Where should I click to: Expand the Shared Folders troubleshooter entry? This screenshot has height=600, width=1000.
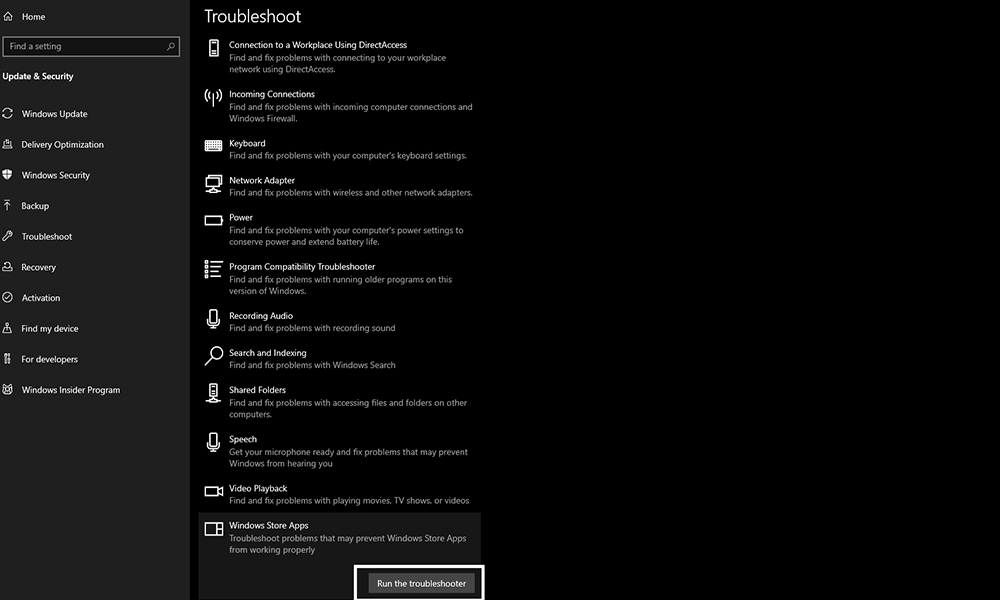point(339,402)
